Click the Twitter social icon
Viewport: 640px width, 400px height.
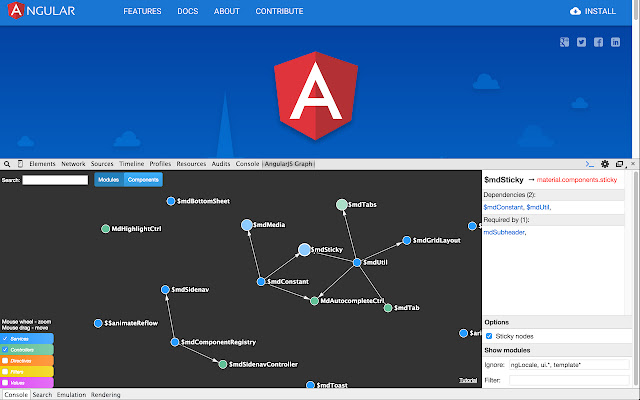[581, 42]
